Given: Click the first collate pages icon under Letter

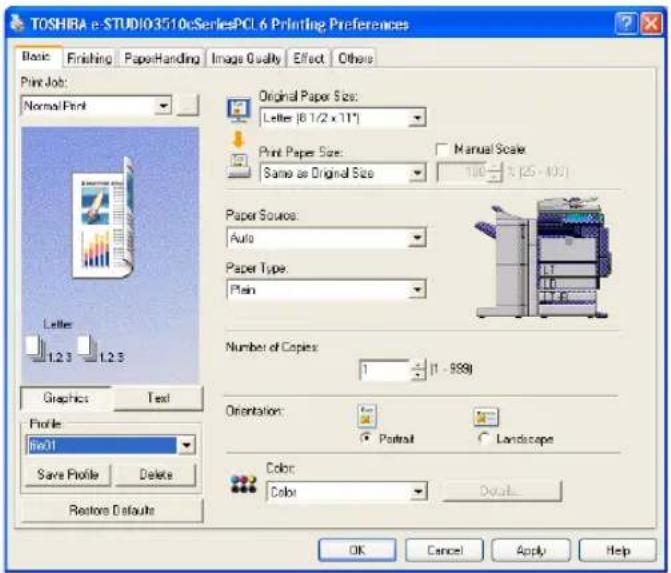Looking at the screenshot, I should 36,348.
